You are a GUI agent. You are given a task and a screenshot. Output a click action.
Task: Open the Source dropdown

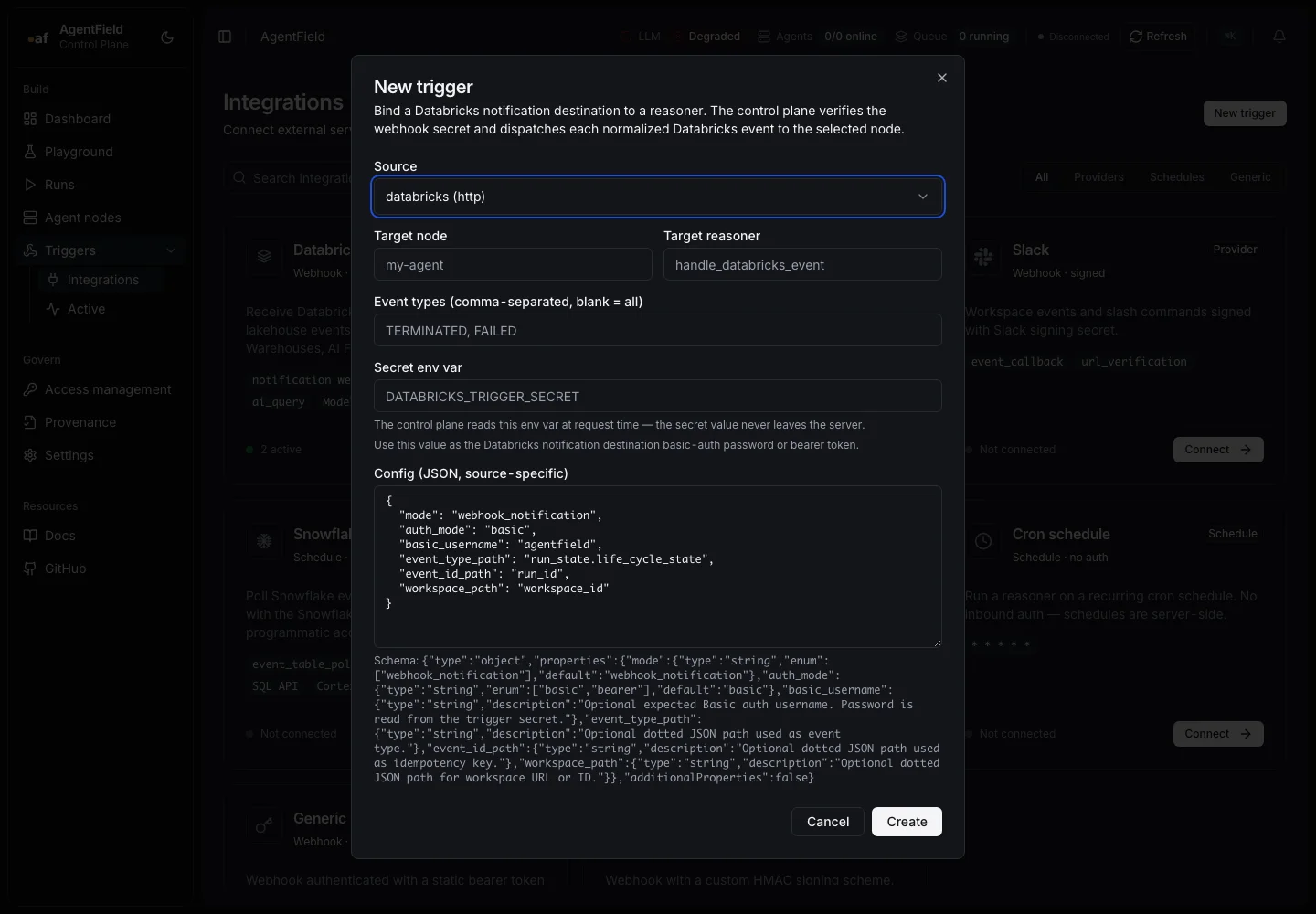coord(658,197)
